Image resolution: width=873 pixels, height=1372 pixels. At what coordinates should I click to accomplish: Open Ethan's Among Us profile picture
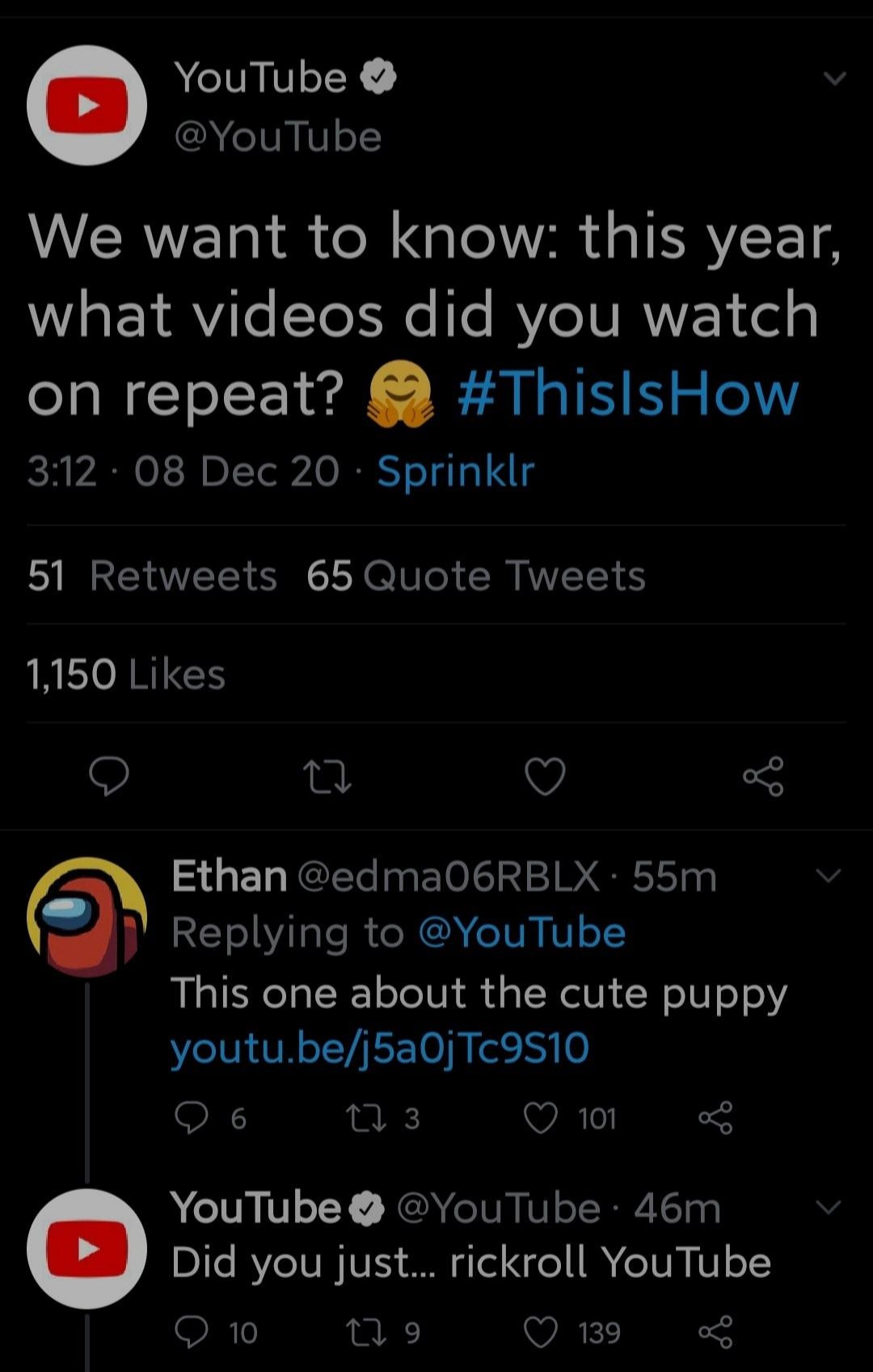click(x=86, y=917)
